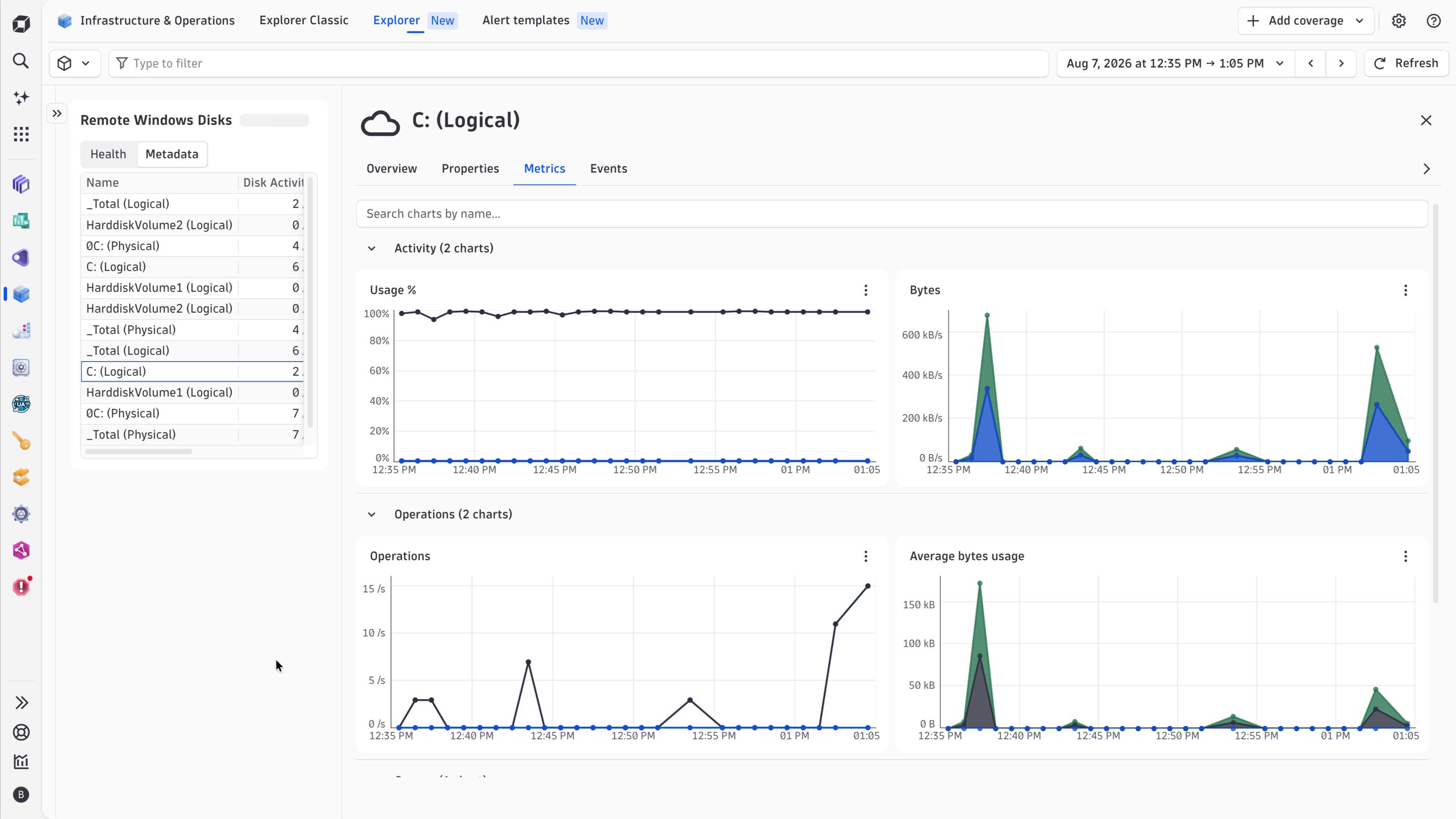Switch to the Health view toggle
The height and width of the screenshot is (819, 1456).
108,154
